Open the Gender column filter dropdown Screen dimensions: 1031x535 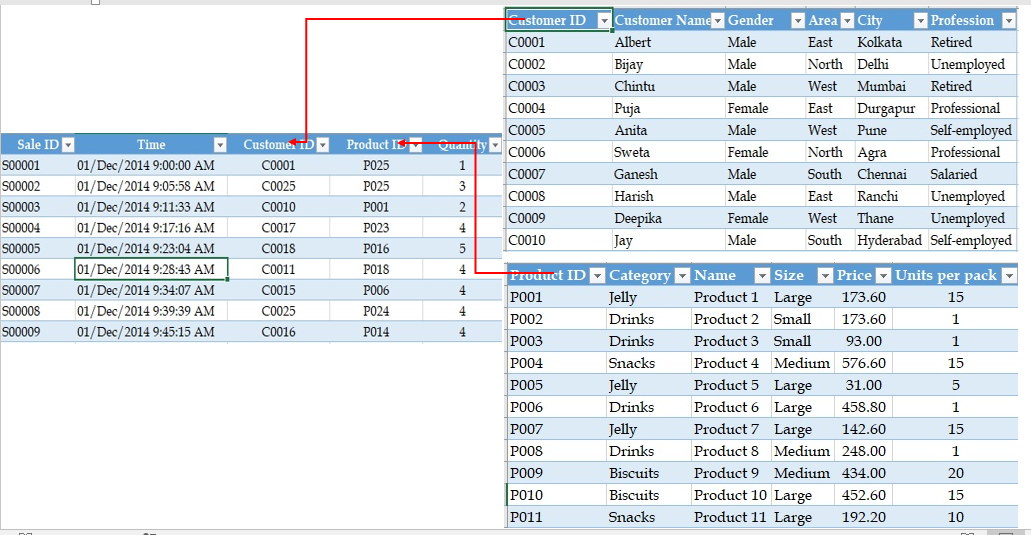click(798, 21)
